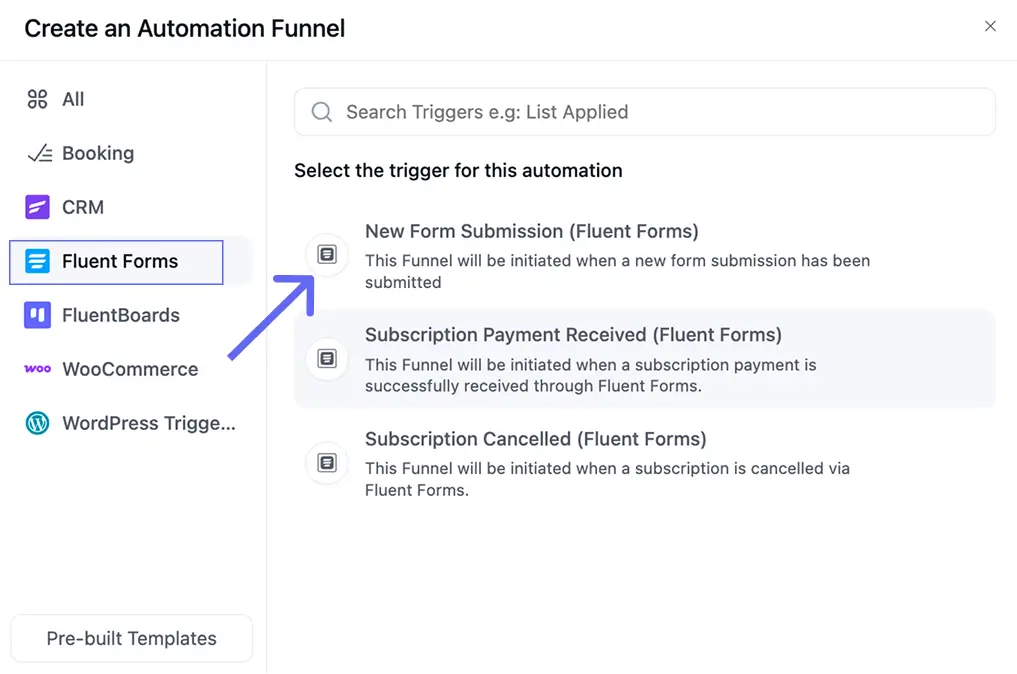Click the Subscription Cancelled trigger icon
This screenshot has height=674, width=1017.
coord(327,463)
